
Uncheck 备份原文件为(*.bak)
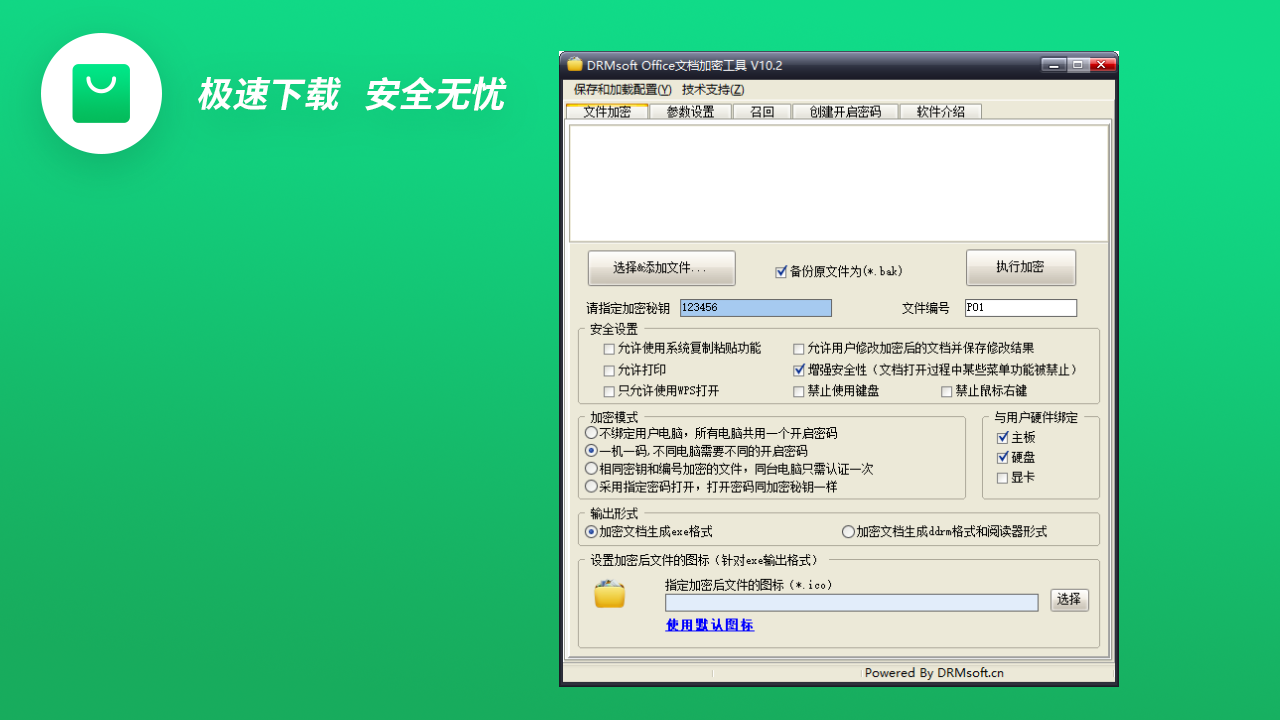[782, 271]
